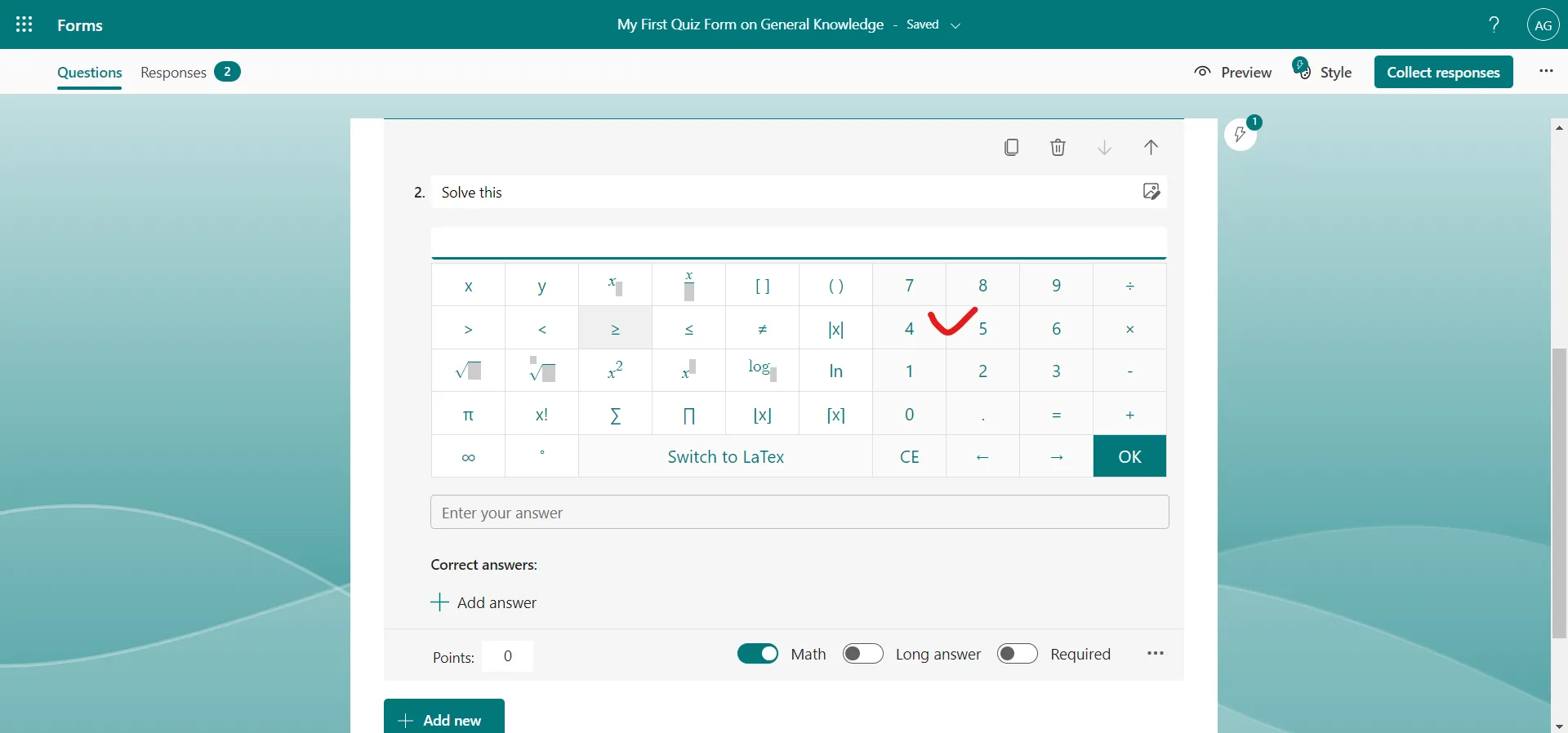Insert the product symbol key

[x=688, y=414]
